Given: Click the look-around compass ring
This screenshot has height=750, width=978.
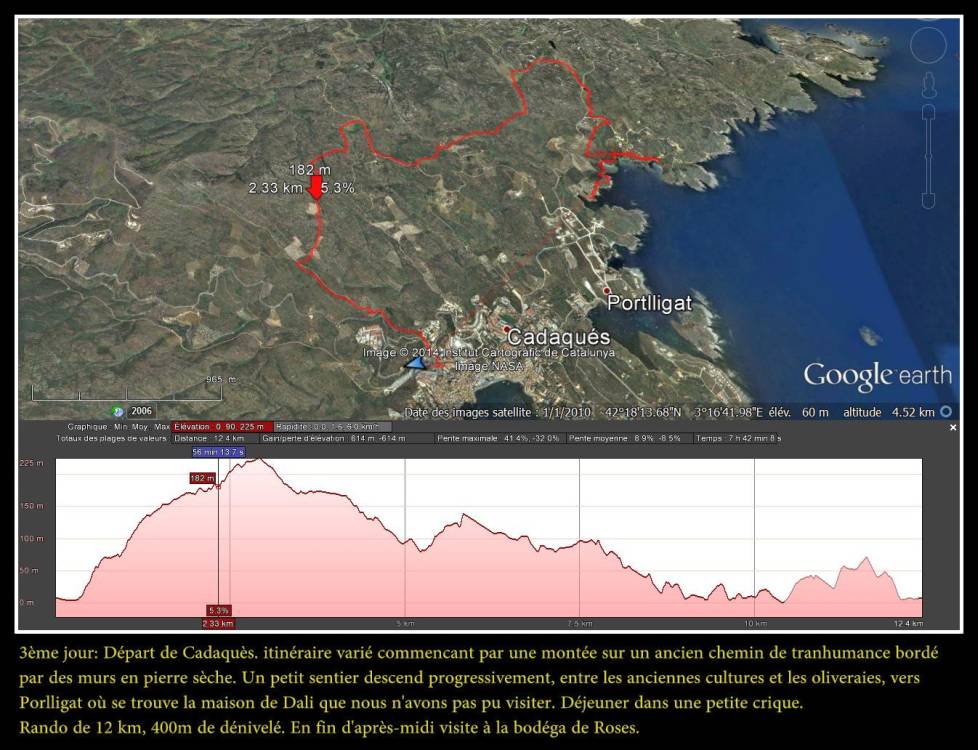Looking at the screenshot, I should [x=929, y=45].
